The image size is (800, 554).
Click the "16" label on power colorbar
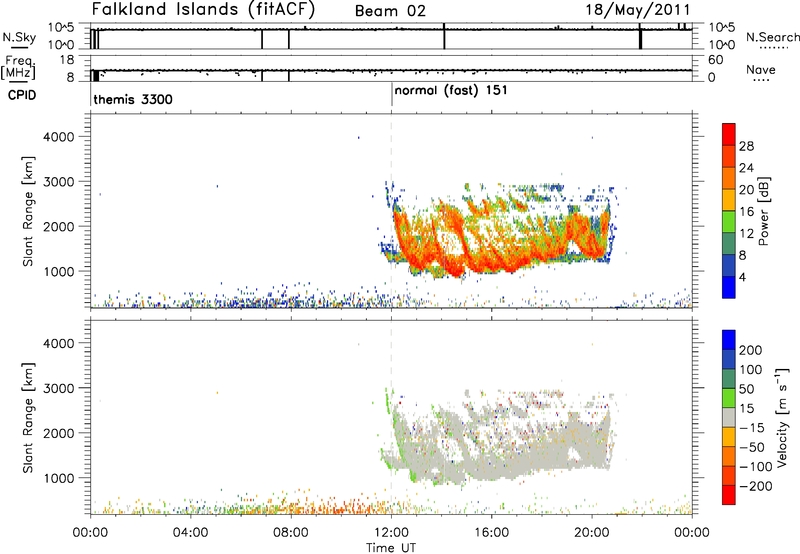tap(746, 211)
